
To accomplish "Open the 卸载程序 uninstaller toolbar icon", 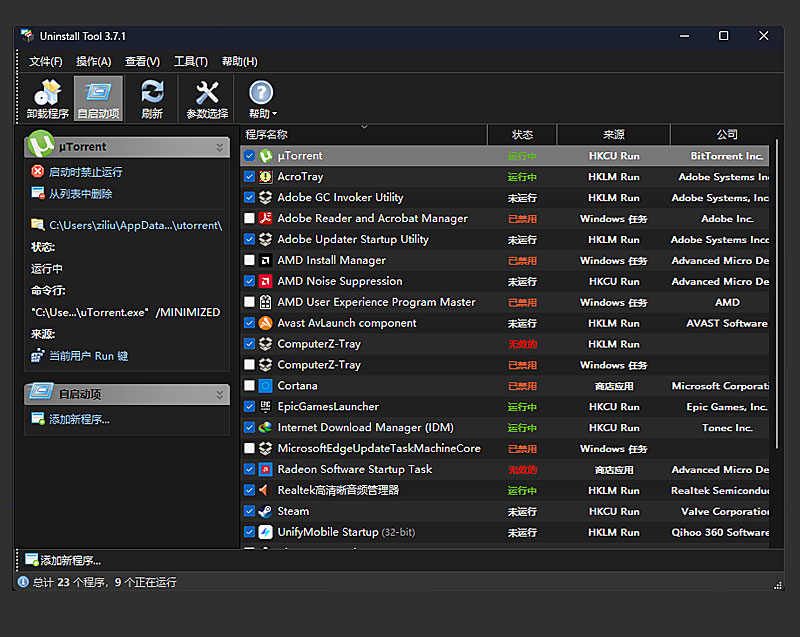I will point(47,93).
